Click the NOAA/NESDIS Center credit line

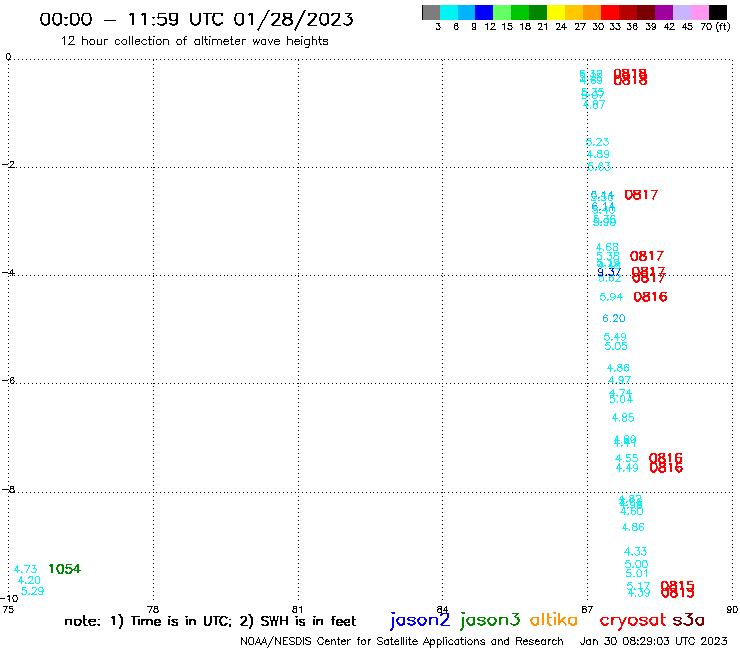pos(402,642)
